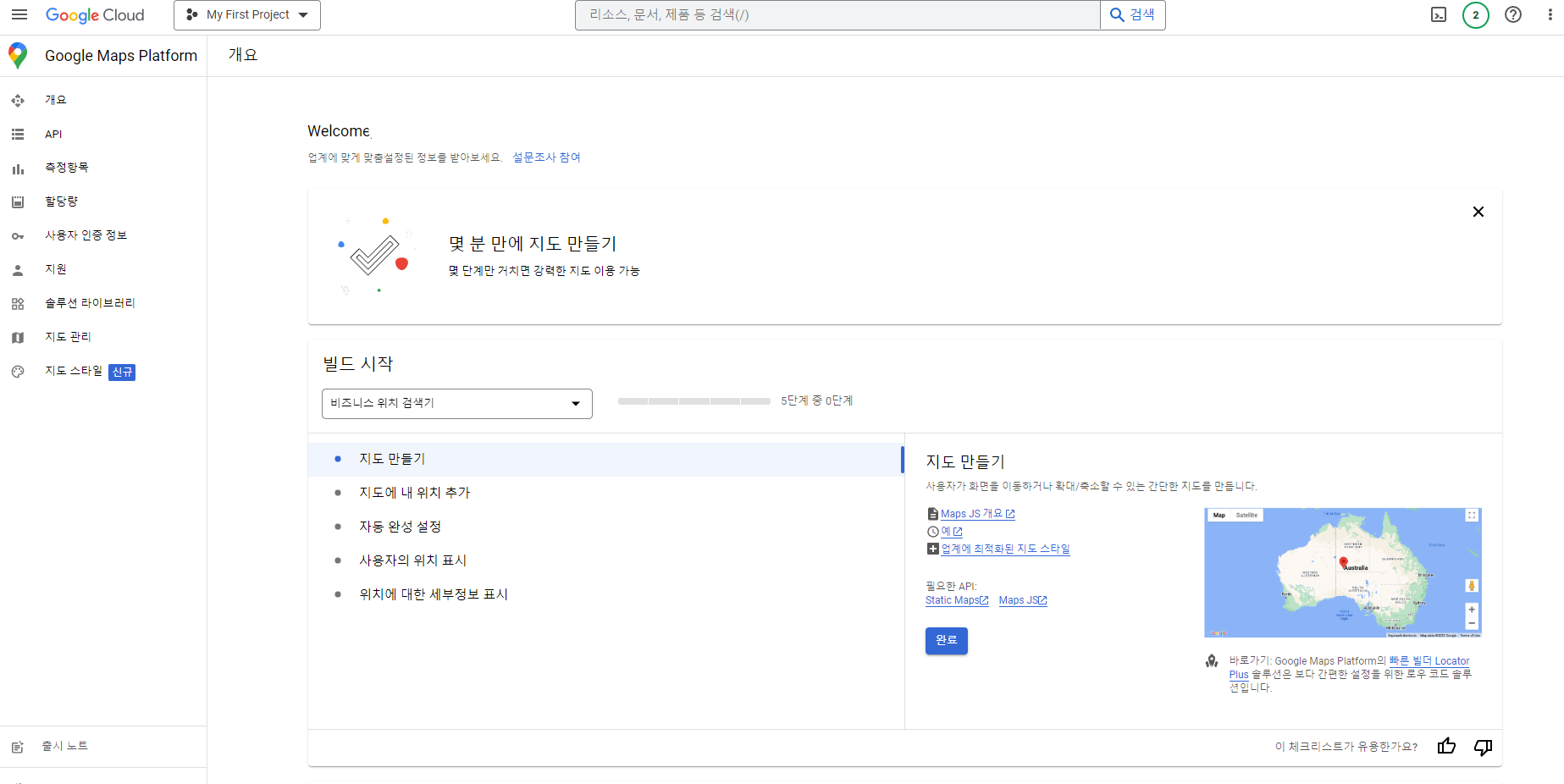
Task: Open the Static Maps API link
Action: click(x=957, y=600)
